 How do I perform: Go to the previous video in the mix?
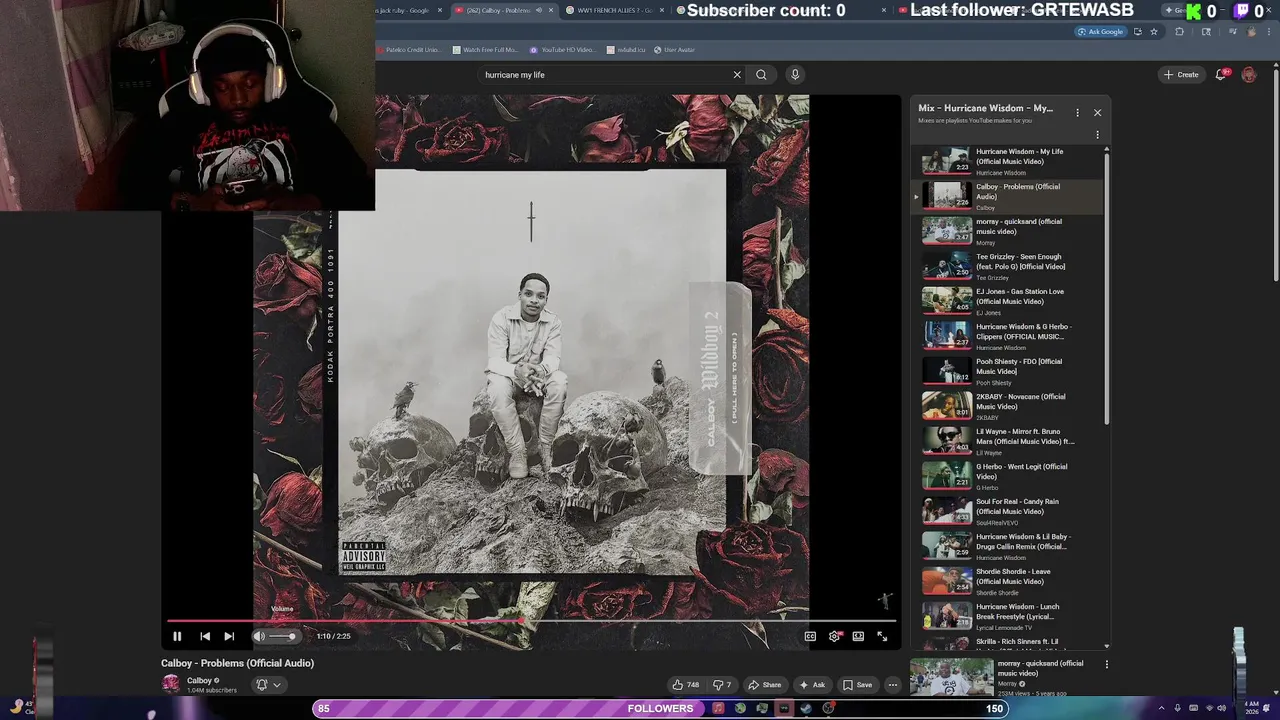pyautogui.click(x=205, y=636)
